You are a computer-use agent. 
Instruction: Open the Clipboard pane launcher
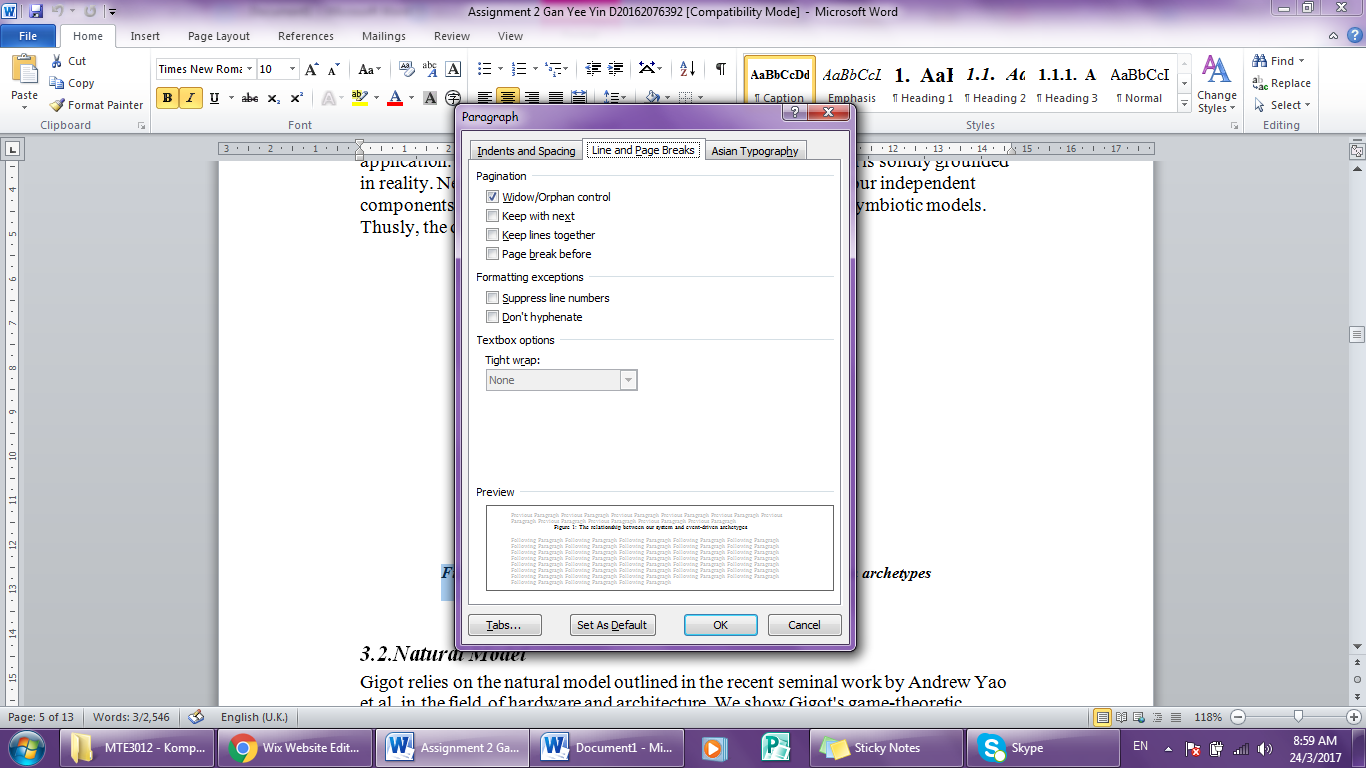click(141, 126)
